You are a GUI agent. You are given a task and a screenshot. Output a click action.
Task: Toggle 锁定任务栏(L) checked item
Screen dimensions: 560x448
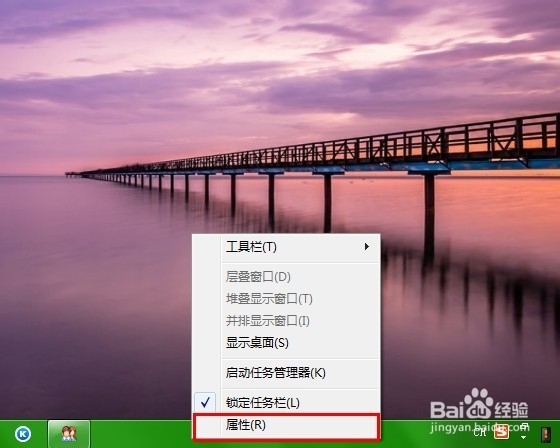(x=286, y=403)
